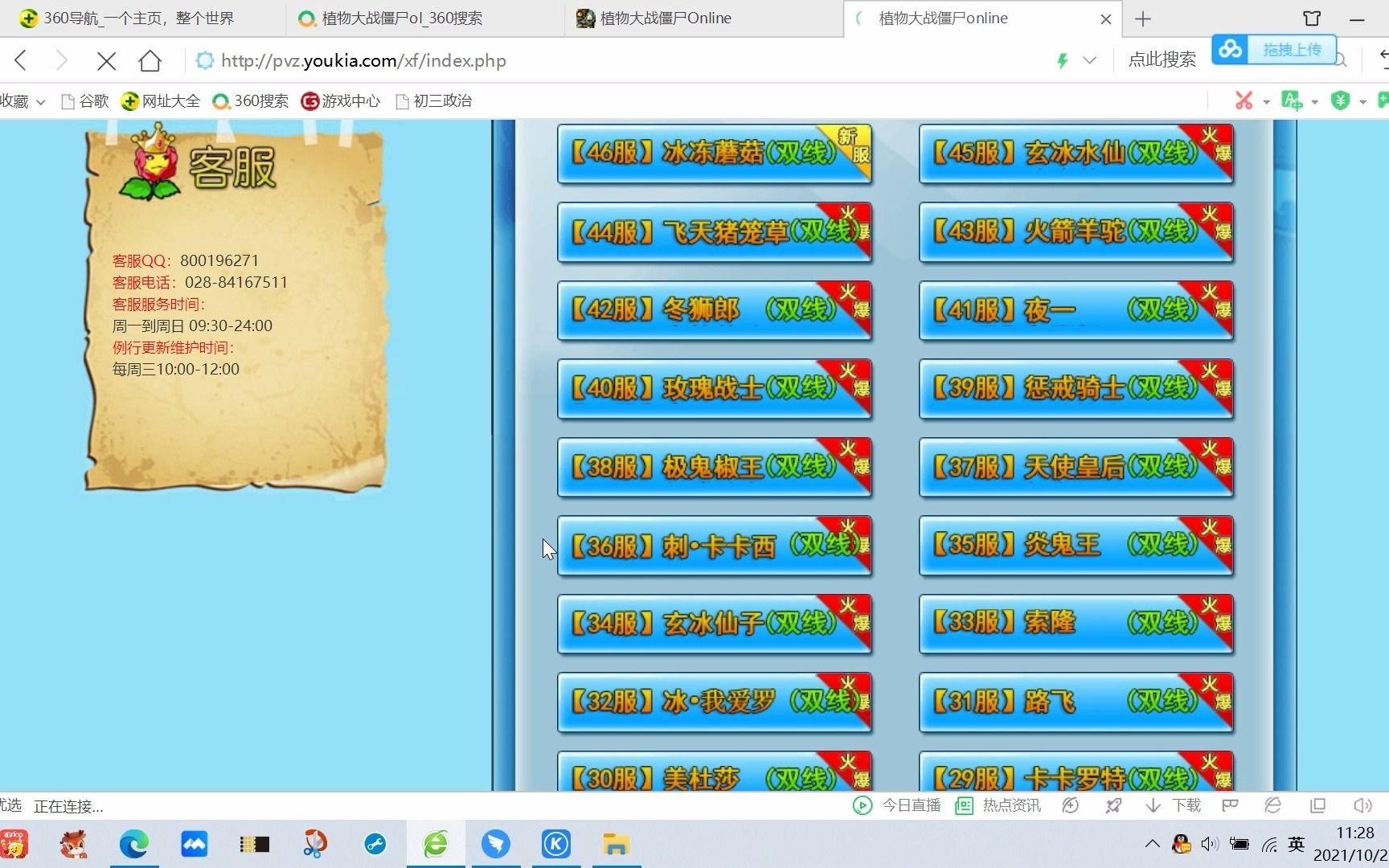Click the IE kernel switch icon
This screenshot has height=868, width=1389.
1273,805
